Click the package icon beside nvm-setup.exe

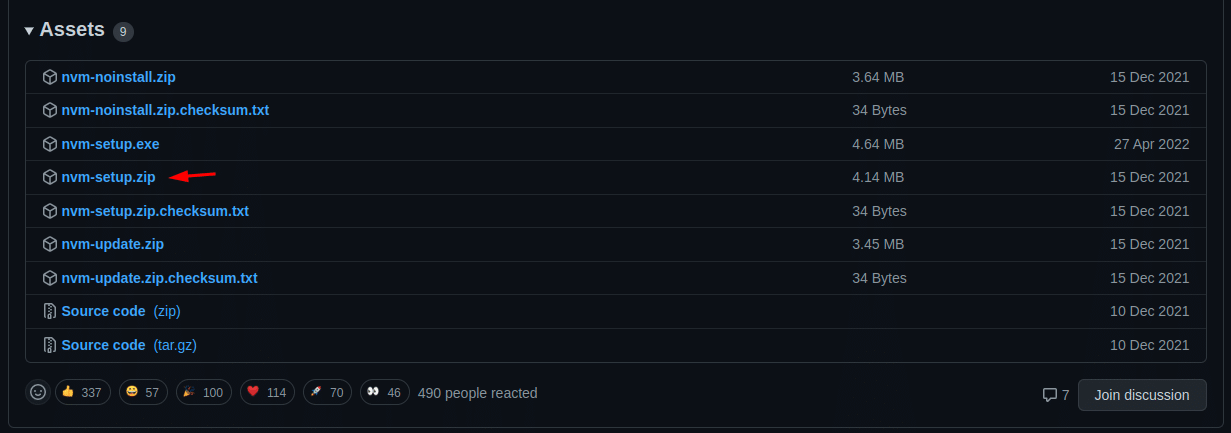(50, 144)
